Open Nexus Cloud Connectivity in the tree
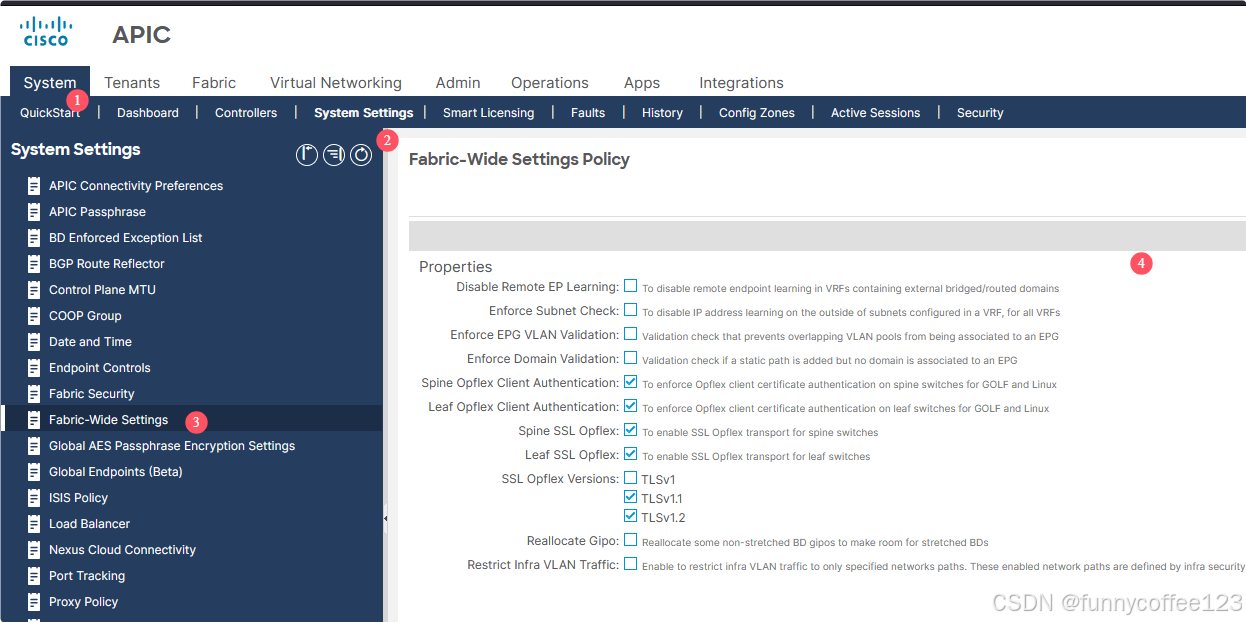Image resolution: width=1246 pixels, height=622 pixels. (x=122, y=550)
